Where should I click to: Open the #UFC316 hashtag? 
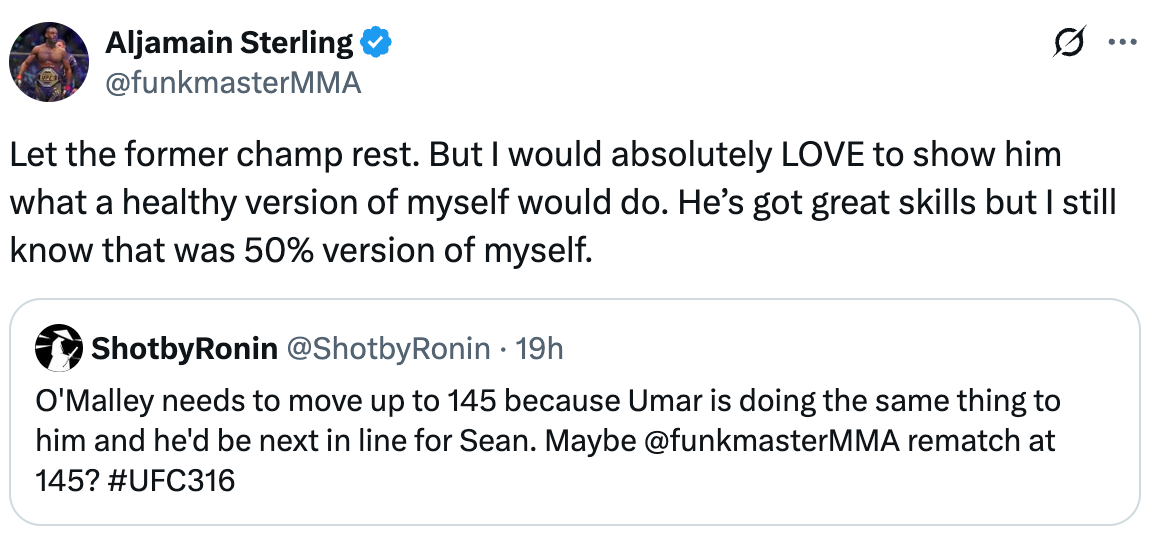pos(176,481)
